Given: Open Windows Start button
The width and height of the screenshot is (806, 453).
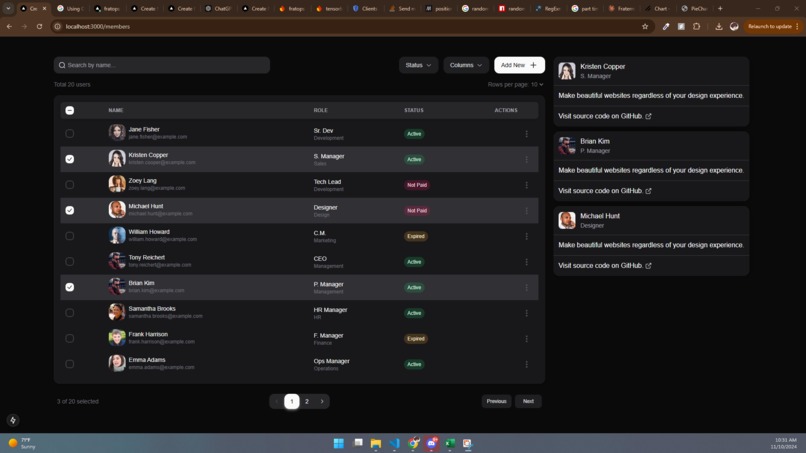Looking at the screenshot, I should pyautogui.click(x=339, y=443).
